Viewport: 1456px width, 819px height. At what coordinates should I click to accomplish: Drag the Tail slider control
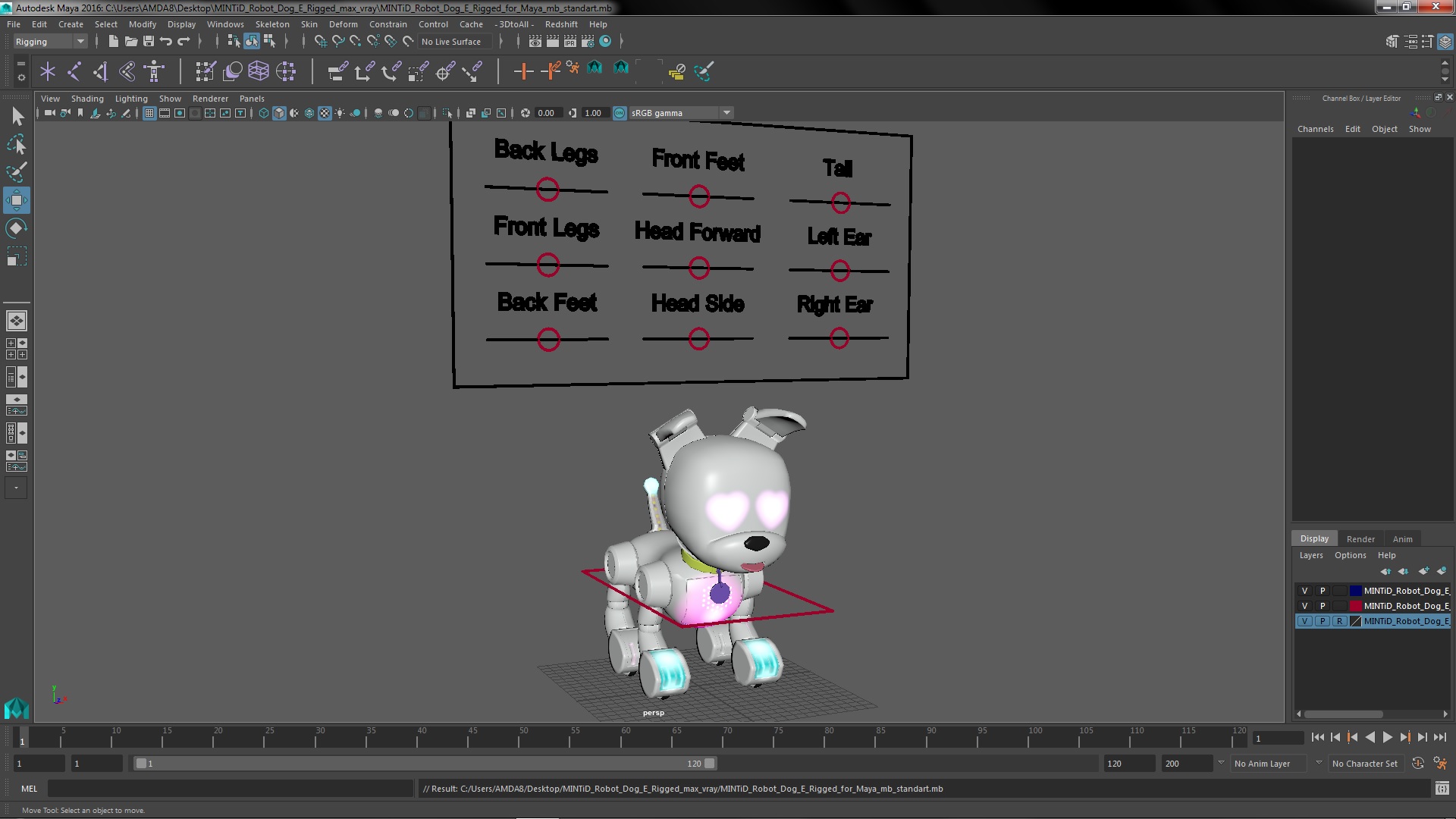[x=839, y=202]
